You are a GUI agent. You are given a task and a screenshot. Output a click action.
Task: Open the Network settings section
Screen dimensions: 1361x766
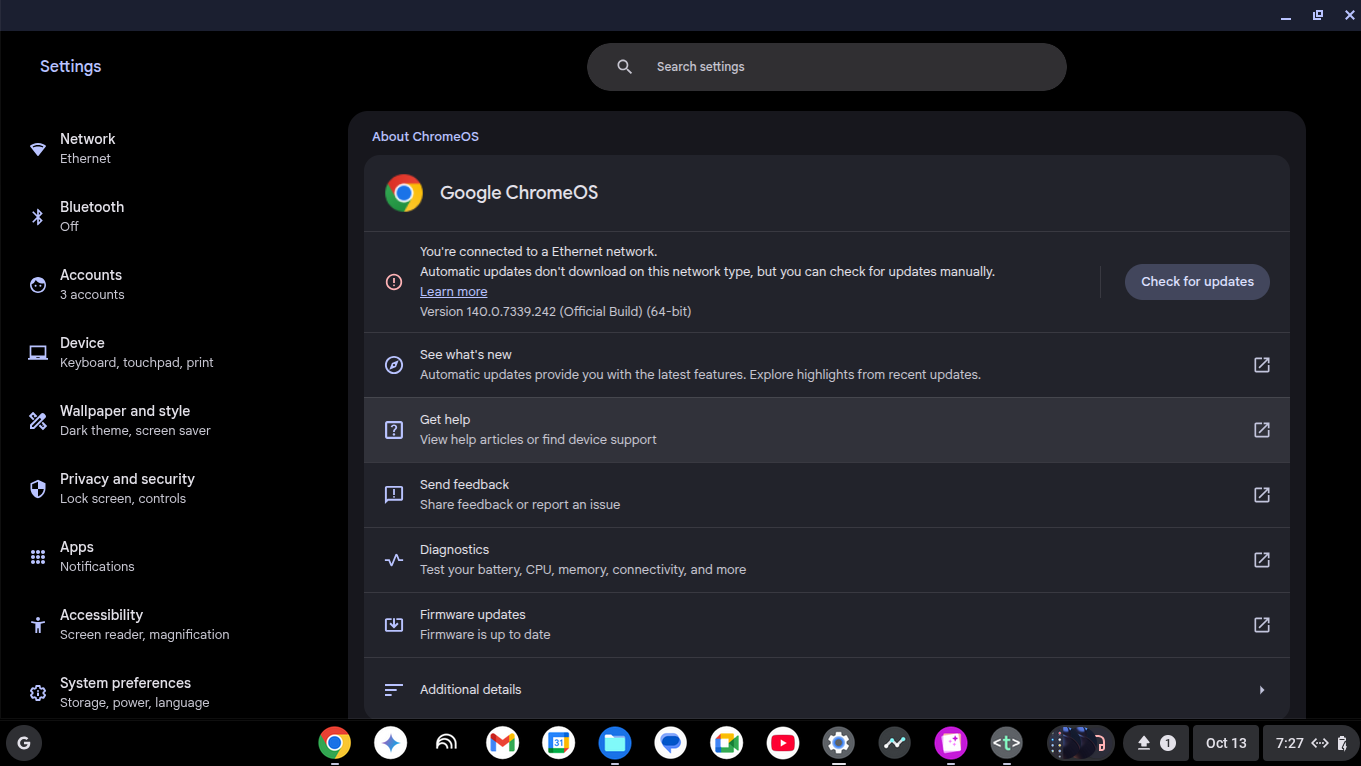coord(87,148)
